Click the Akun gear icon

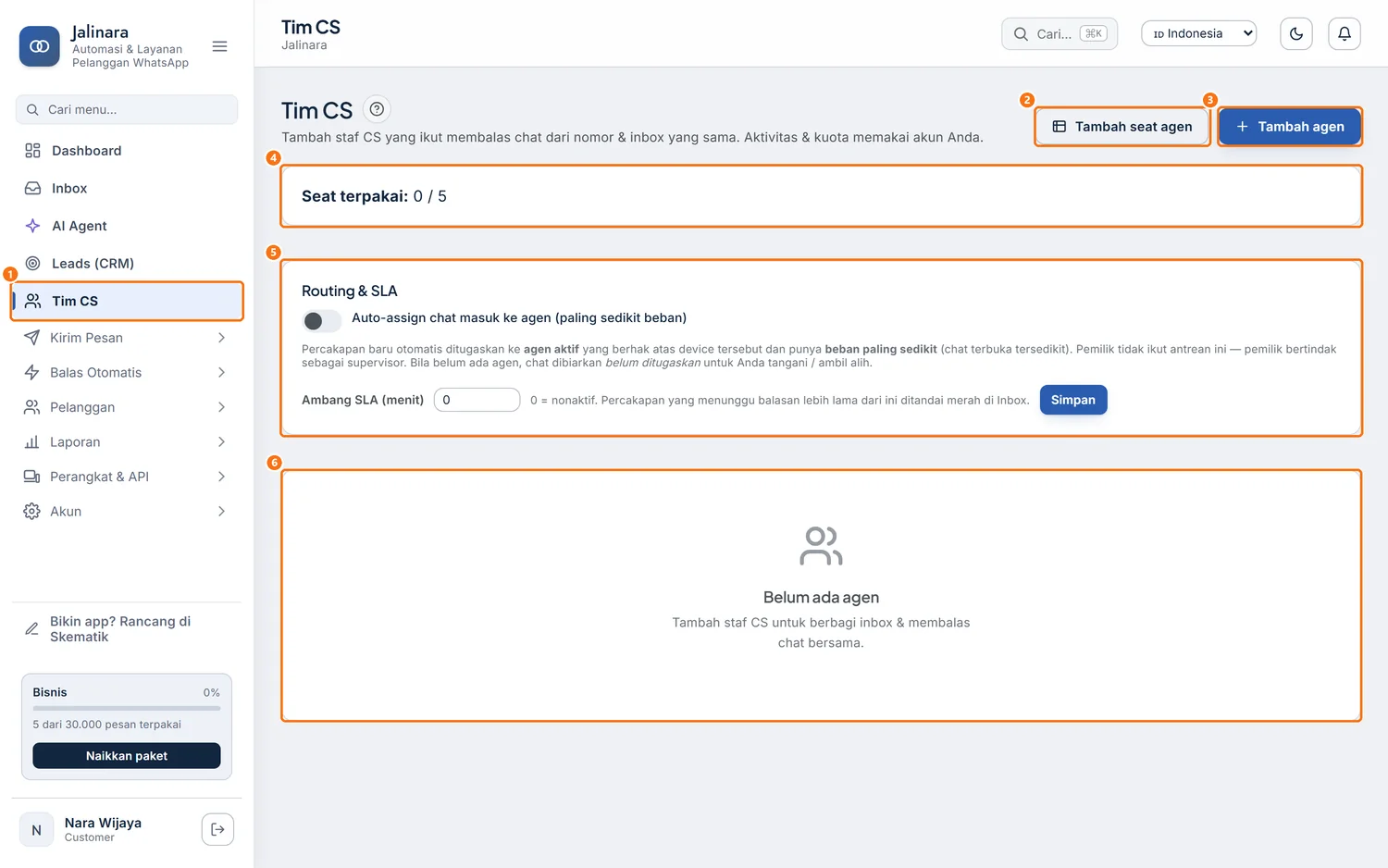point(31,512)
